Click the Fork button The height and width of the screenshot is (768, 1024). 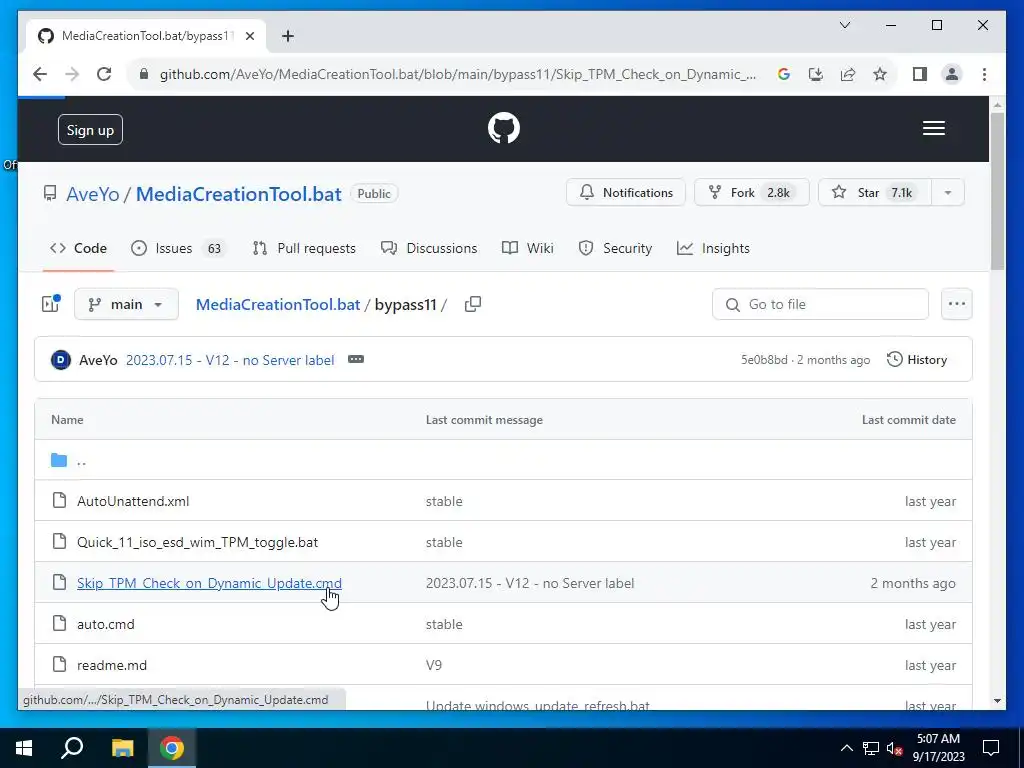point(752,193)
